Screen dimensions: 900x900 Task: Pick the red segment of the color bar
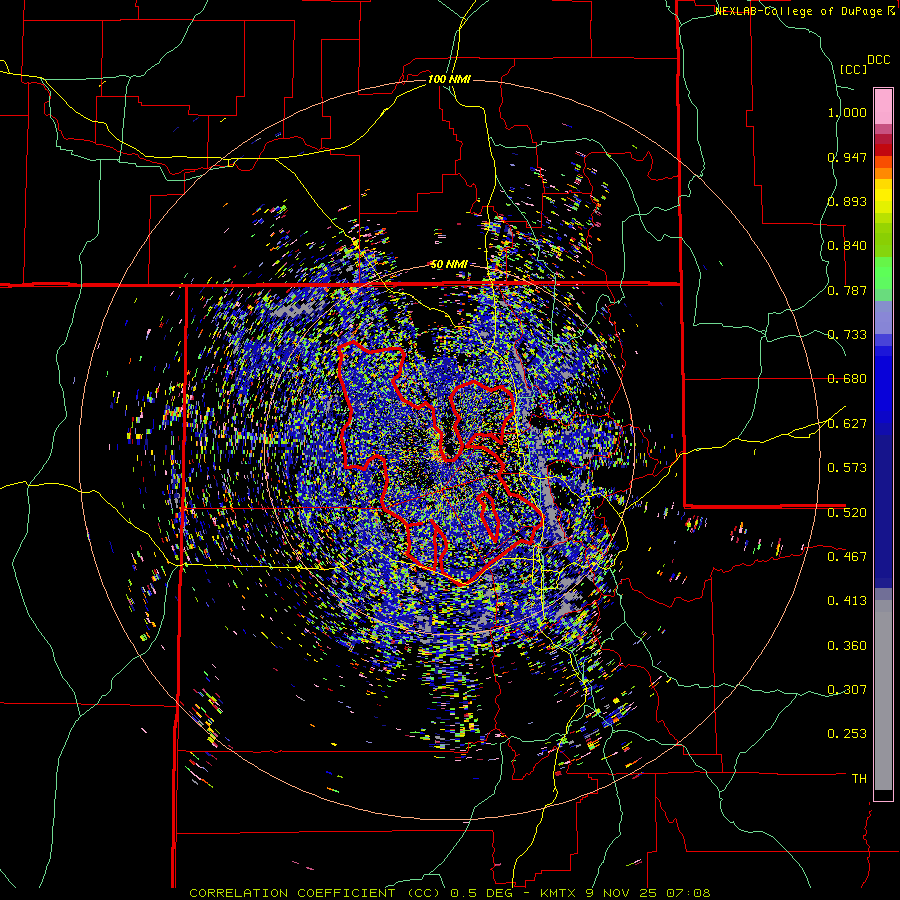(883, 150)
